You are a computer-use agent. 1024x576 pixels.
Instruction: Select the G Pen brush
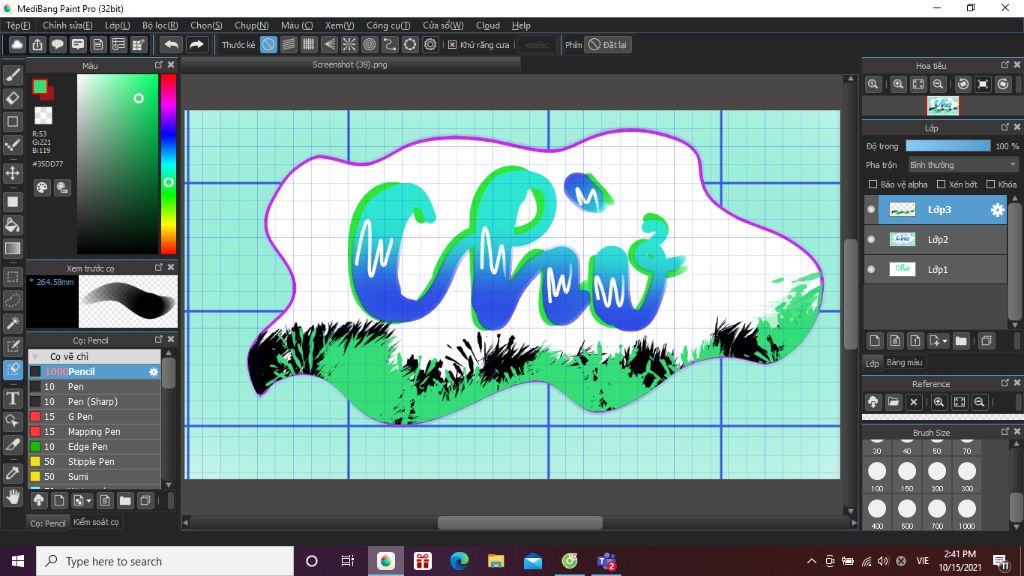tap(94, 417)
